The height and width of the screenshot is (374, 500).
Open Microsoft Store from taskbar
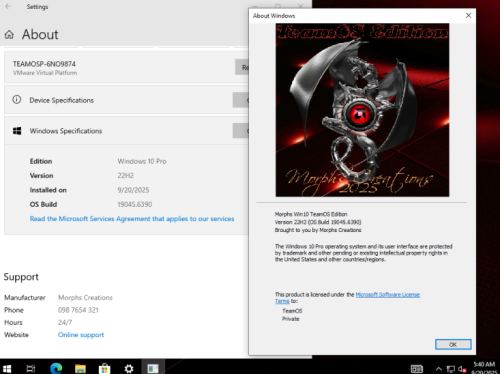coord(104,368)
